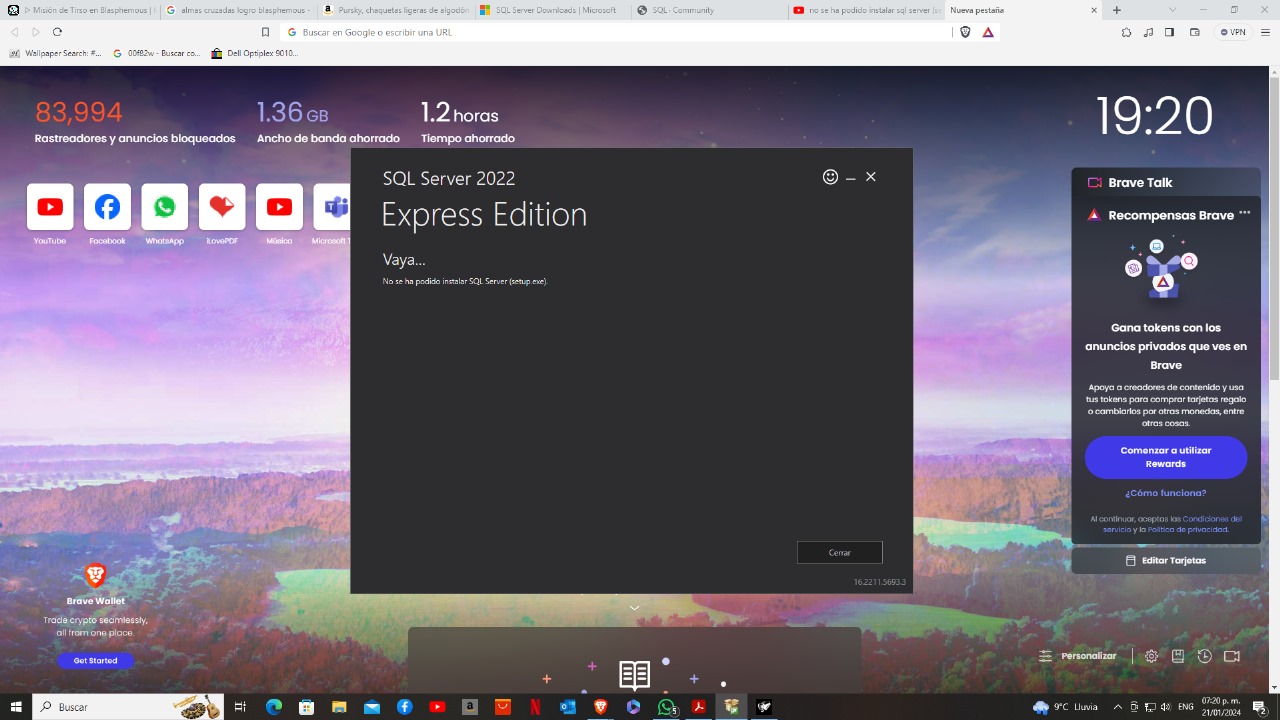This screenshot has height=720, width=1280.
Task: Toggle the browser sidebar panel icon
Action: 1169,32
